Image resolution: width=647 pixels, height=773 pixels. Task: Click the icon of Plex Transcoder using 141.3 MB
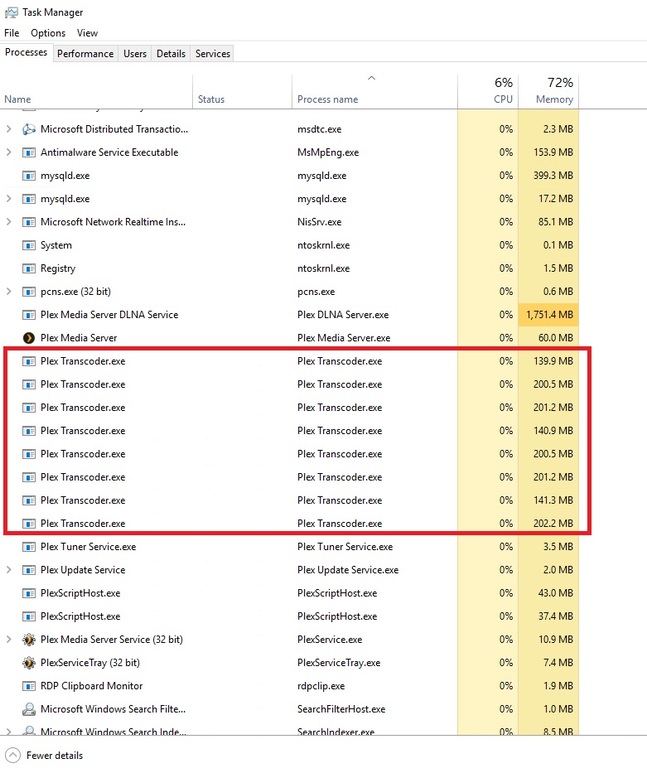click(29, 500)
